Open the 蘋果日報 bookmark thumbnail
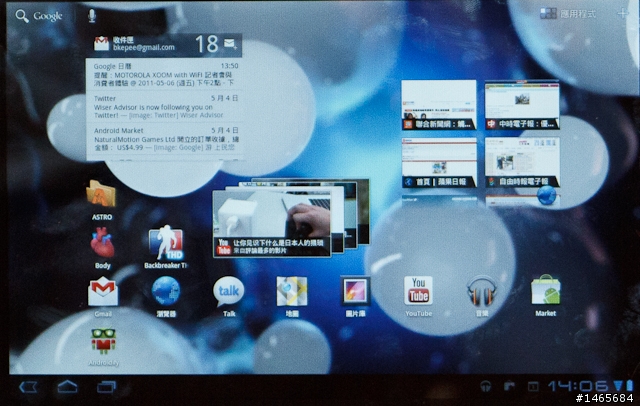 [439, 162]
